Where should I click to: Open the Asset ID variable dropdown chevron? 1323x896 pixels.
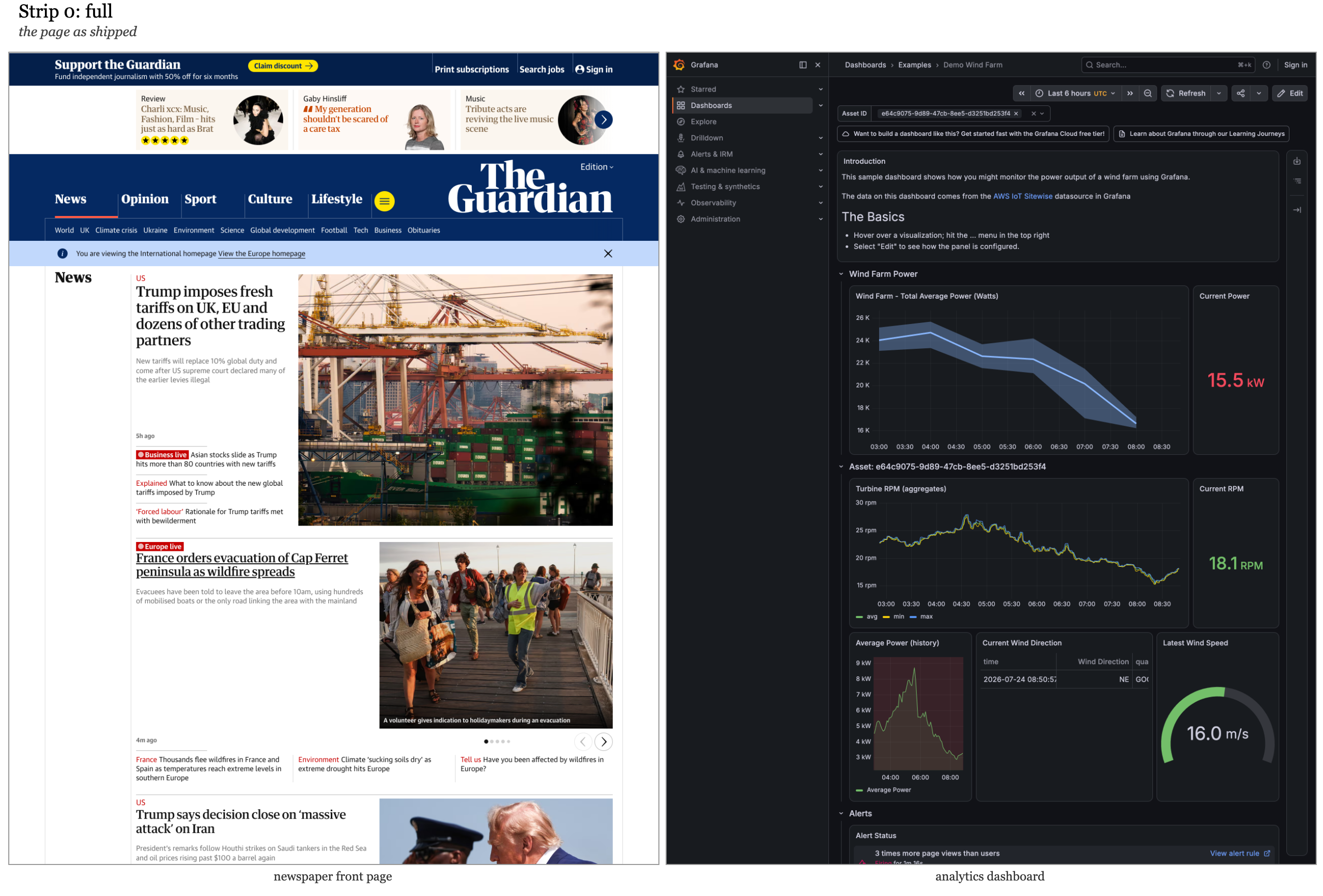tap(1042, 114)
